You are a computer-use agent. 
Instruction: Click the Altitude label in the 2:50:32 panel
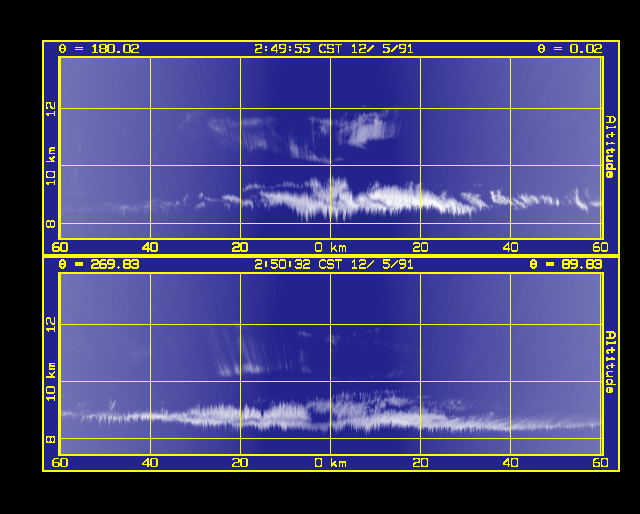(610, 362)
